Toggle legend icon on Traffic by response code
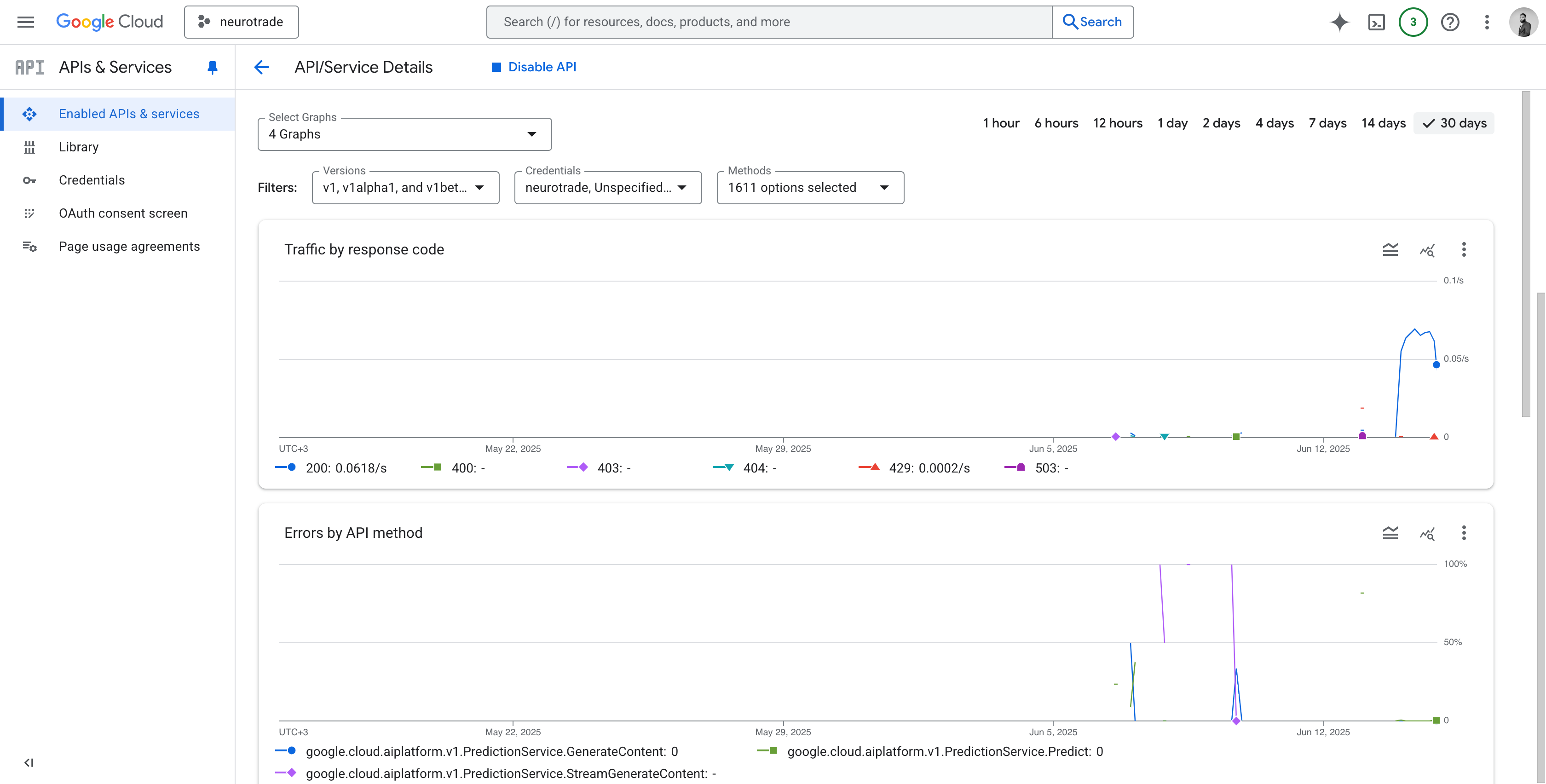This screenshot has width=1546, height=784. 1390,250
